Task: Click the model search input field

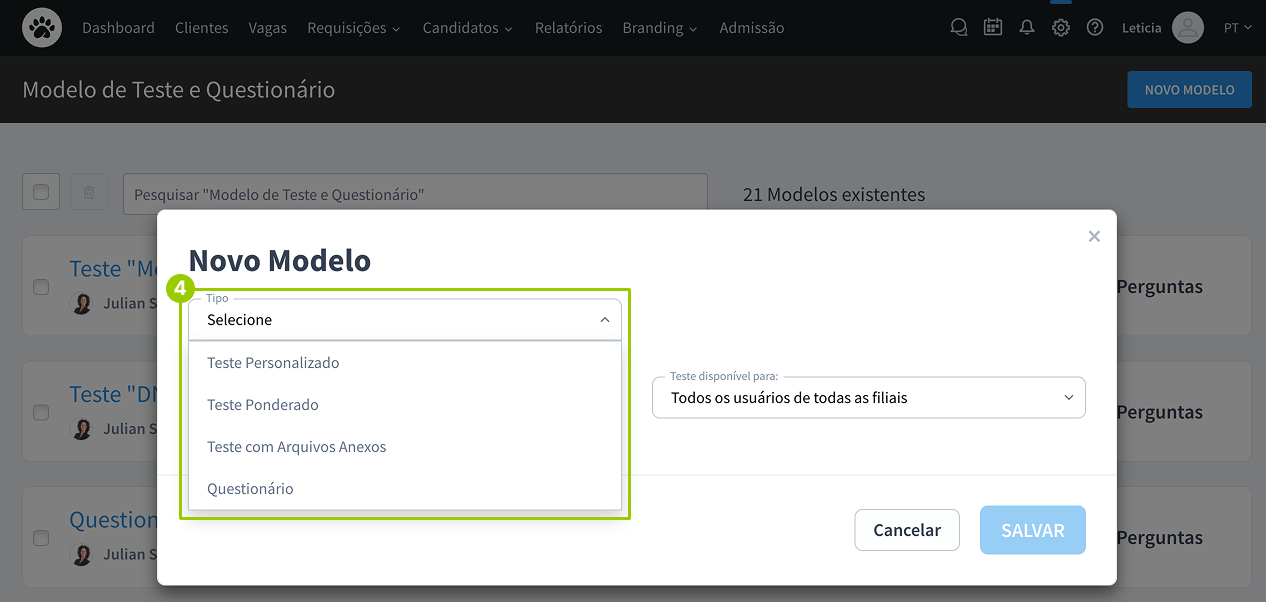Action: click(x=415, y=195)
